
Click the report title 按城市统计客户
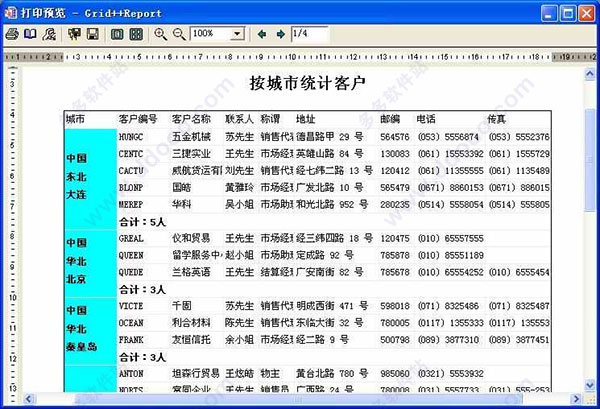308,82
